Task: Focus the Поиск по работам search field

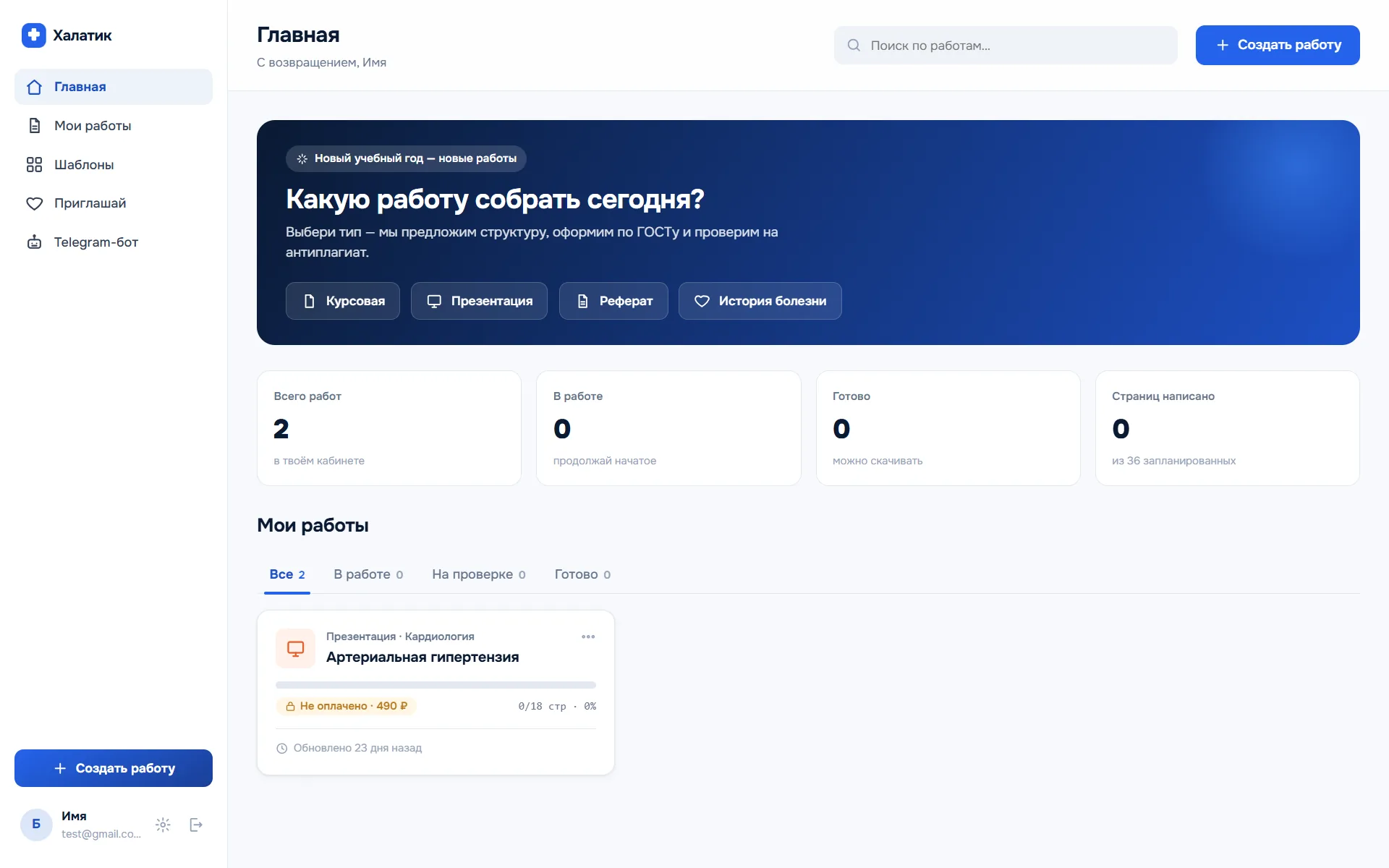Action: click(1006, 46)
